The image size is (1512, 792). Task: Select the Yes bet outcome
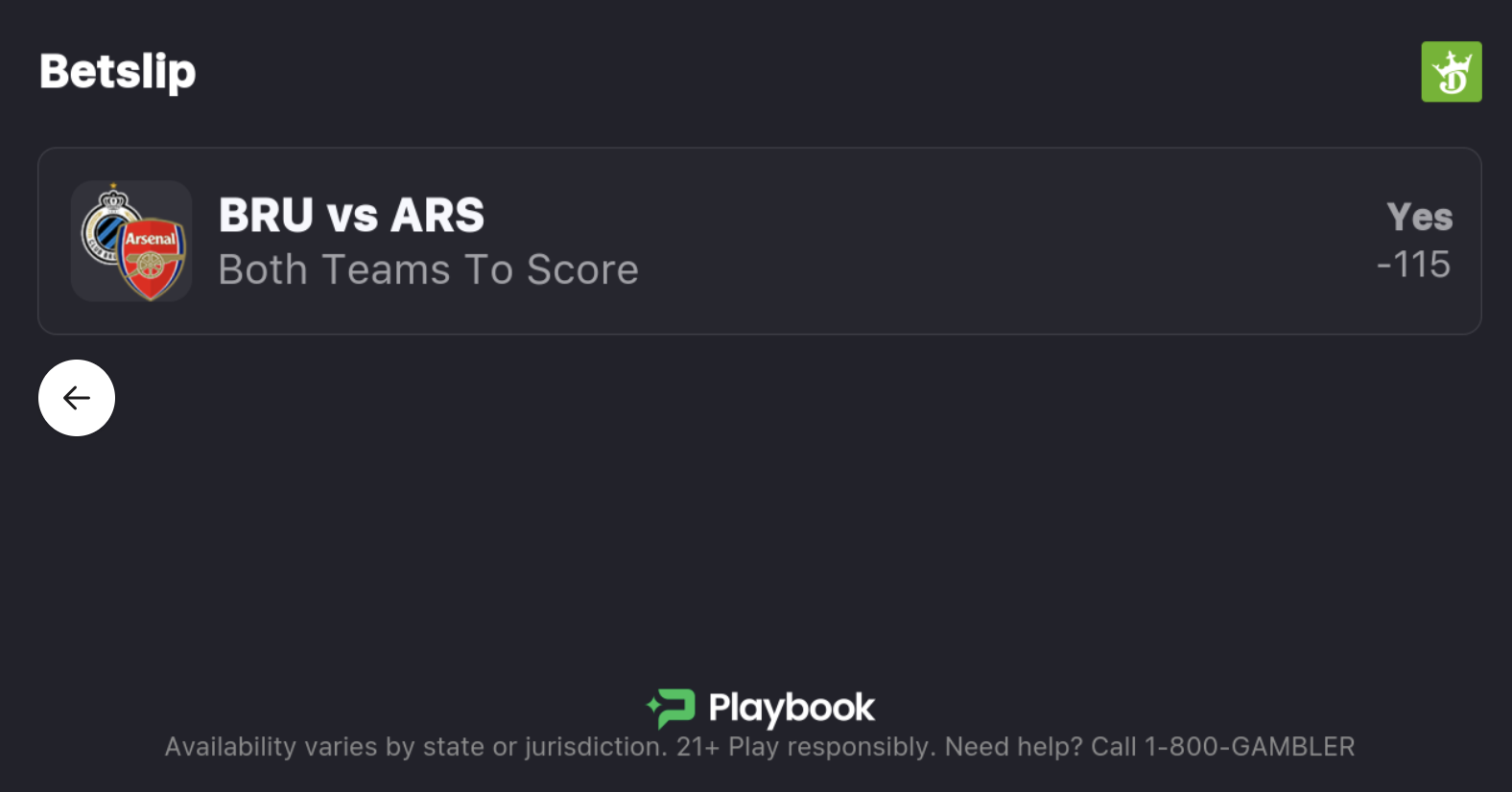[1419, 217]
